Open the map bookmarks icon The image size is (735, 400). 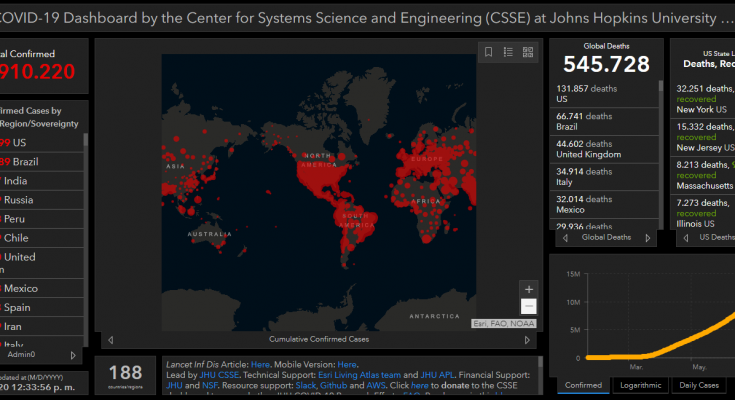pos(488,52)
